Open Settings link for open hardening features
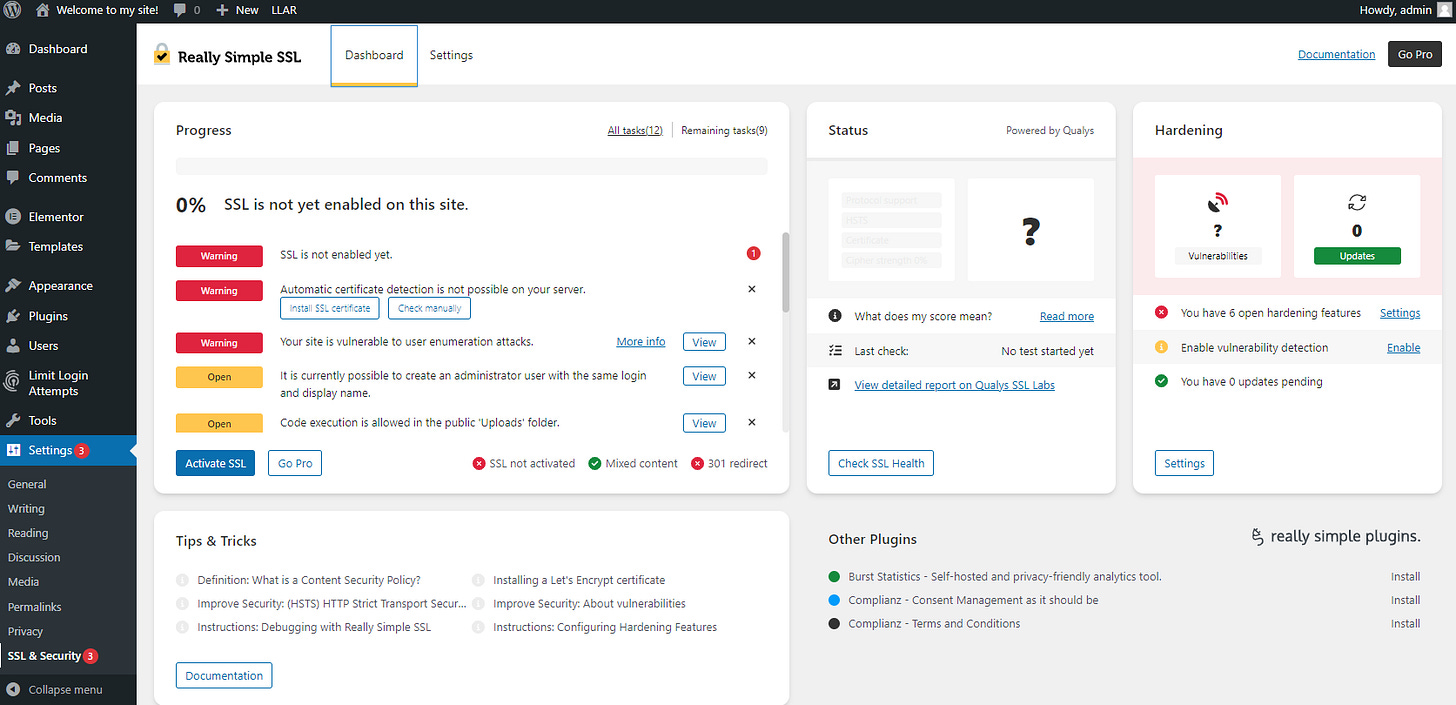 coord(1400,313)
